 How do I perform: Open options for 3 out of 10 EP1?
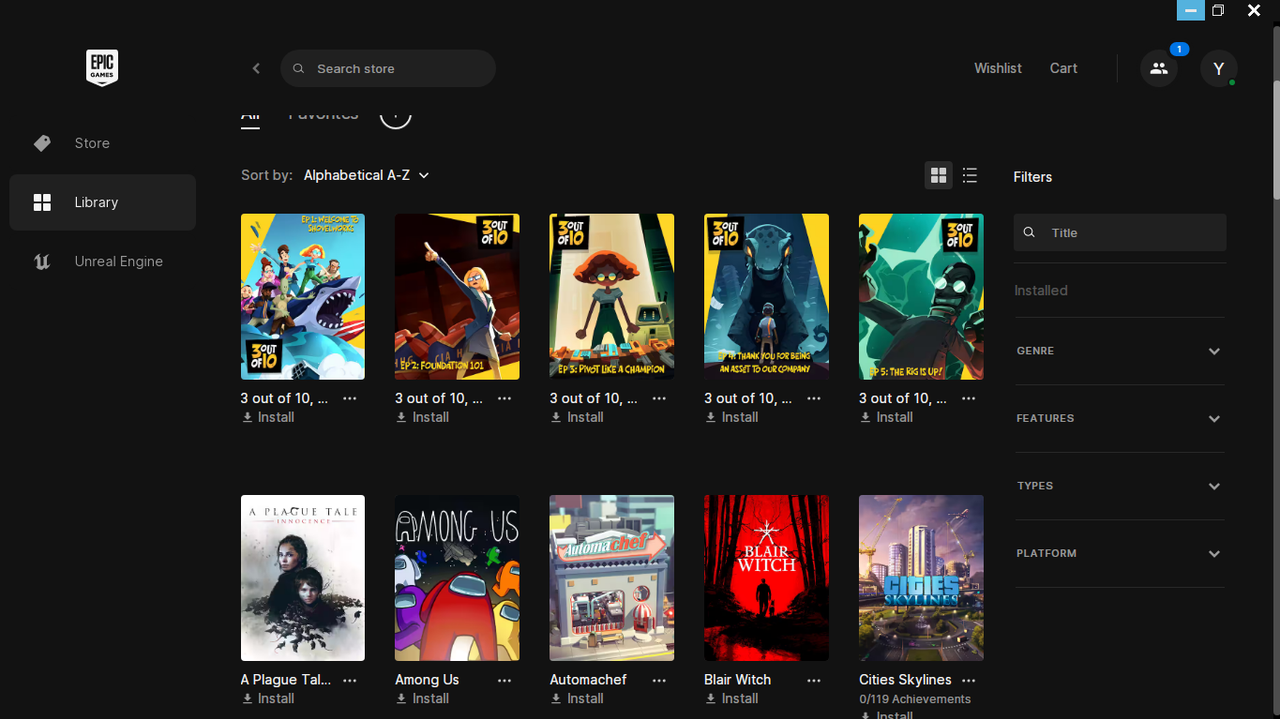click(x=350, y=398)
